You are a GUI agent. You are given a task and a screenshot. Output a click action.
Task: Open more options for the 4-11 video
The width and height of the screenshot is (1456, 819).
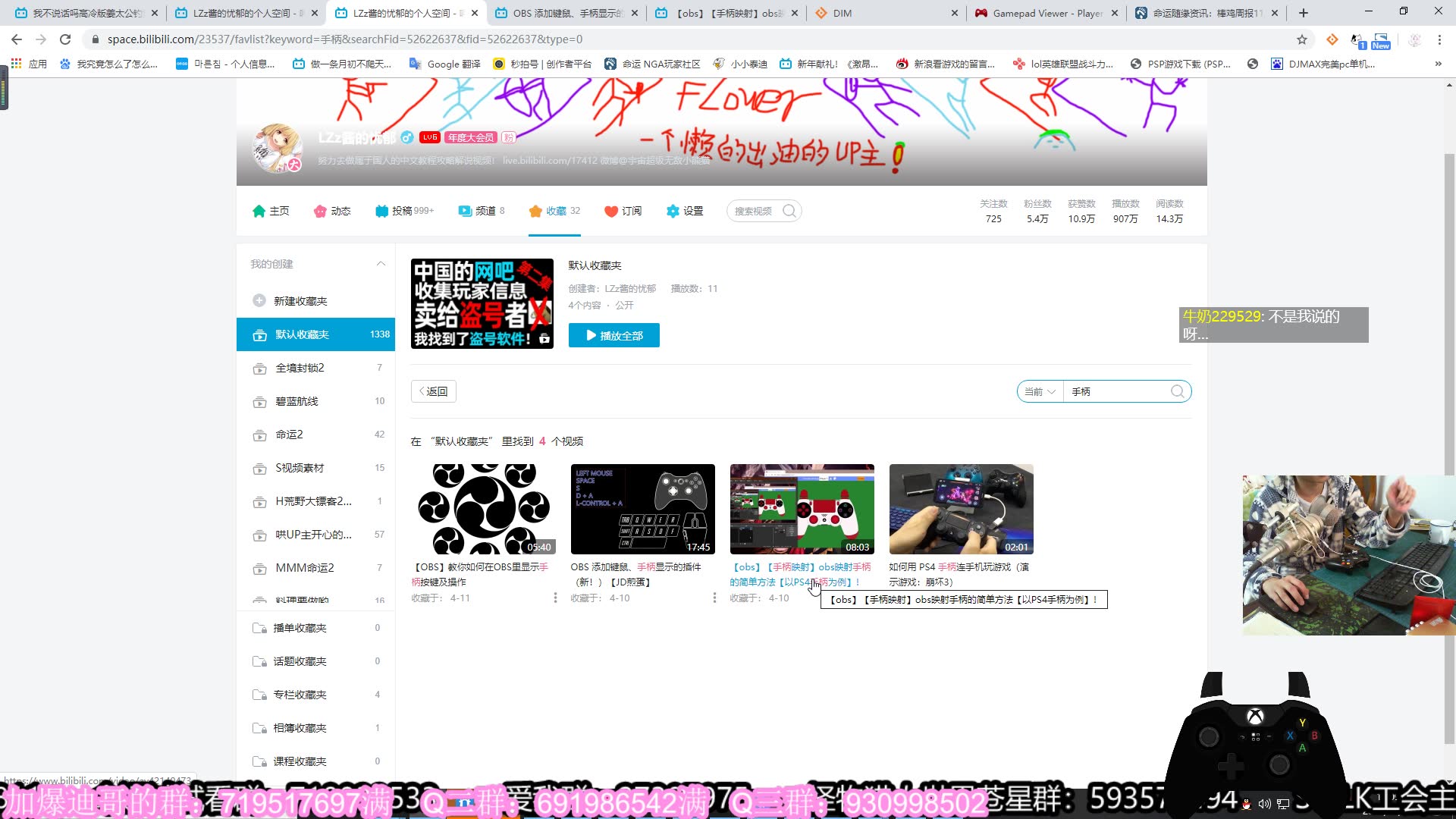pos(555,598)
